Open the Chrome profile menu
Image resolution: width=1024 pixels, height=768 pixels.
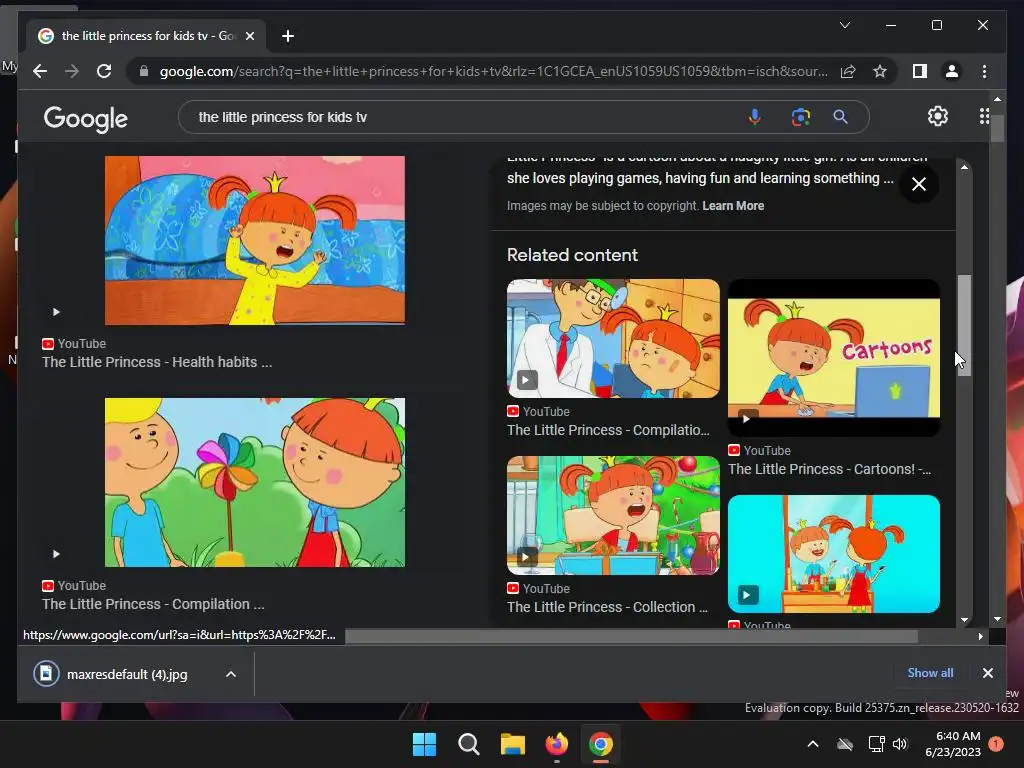coord(952,71)
